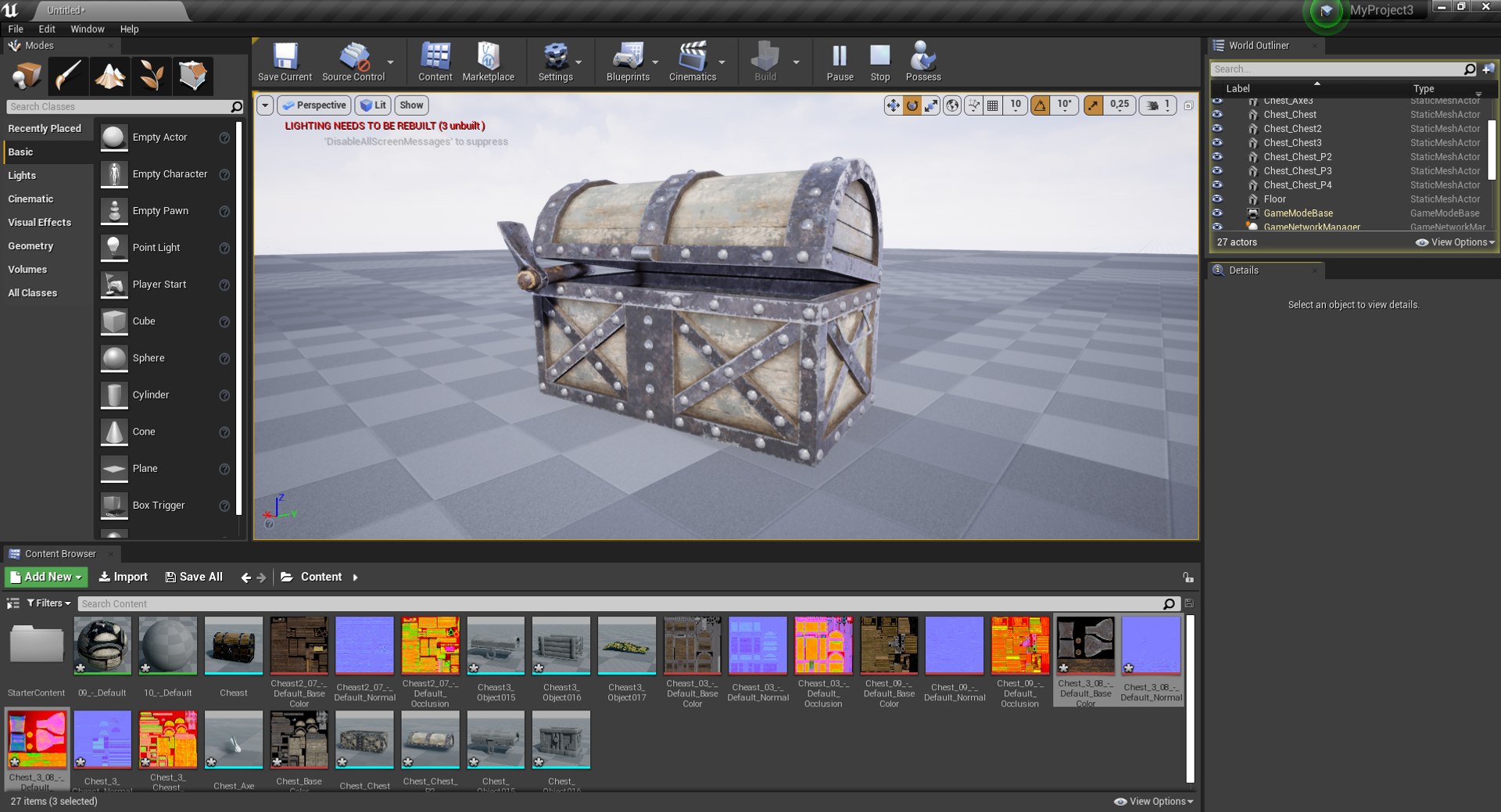Open the Content browser toolbar icon
Screen dimensions: 1501x812
pos(435,61)
